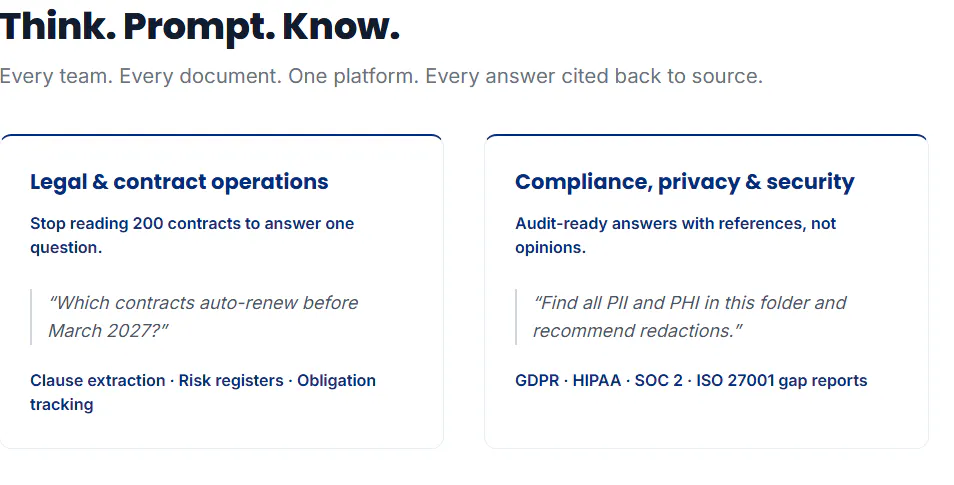Viewport: 954px width, 485px height.
Task: Click the HIPAA label
Action: pyautogui.click(x=597, y=380)
